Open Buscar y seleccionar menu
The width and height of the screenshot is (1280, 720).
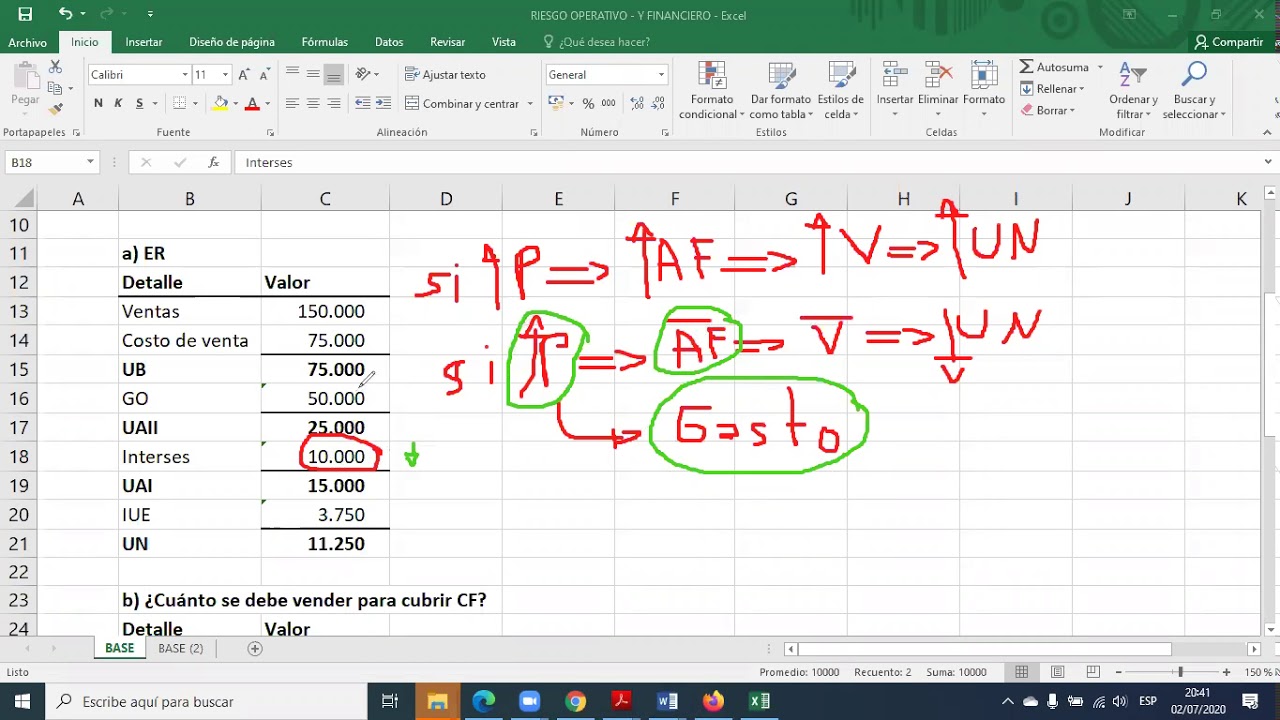pos(1194,91)
